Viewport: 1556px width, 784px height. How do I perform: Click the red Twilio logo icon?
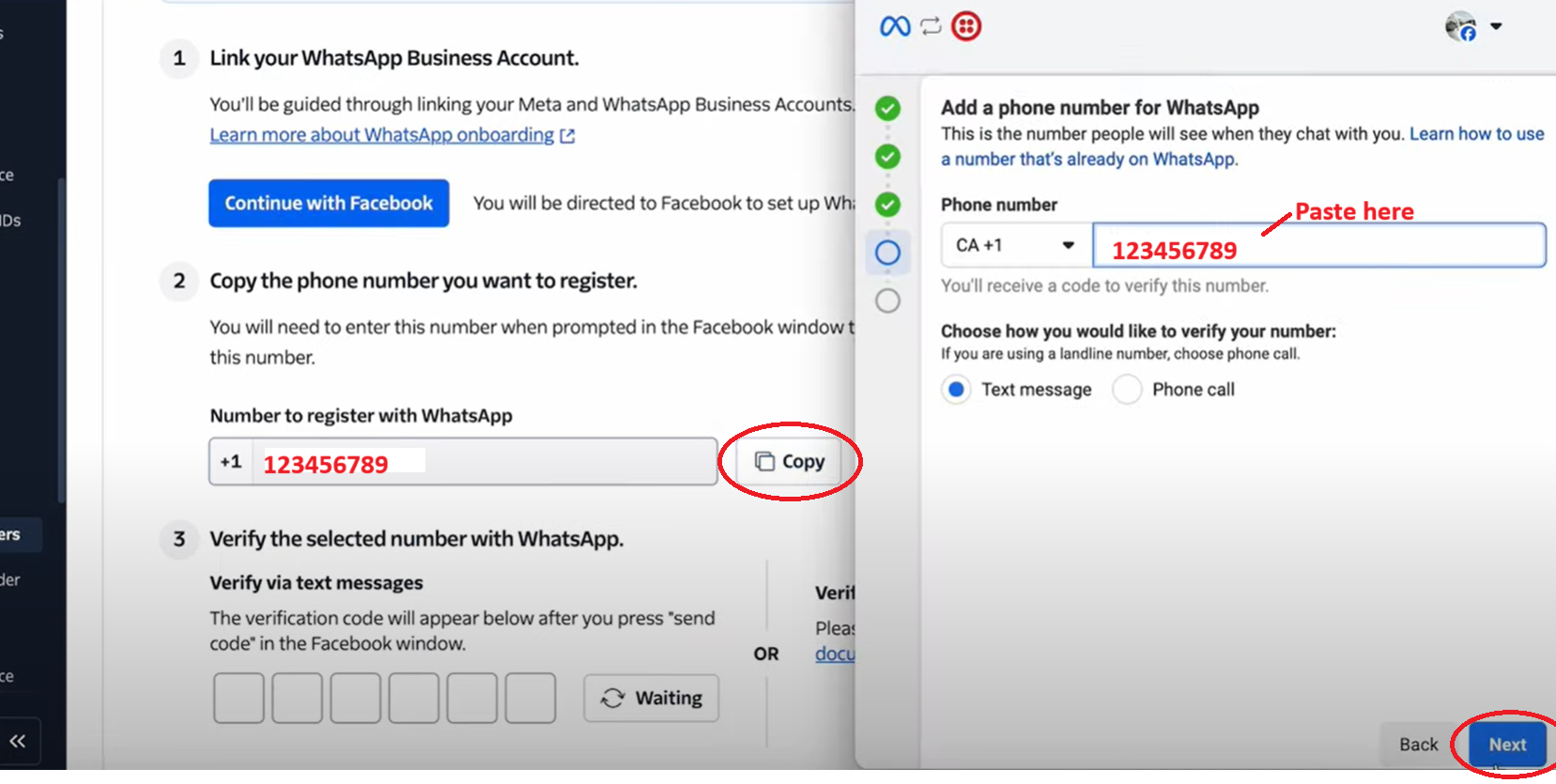tap(966, 26)
